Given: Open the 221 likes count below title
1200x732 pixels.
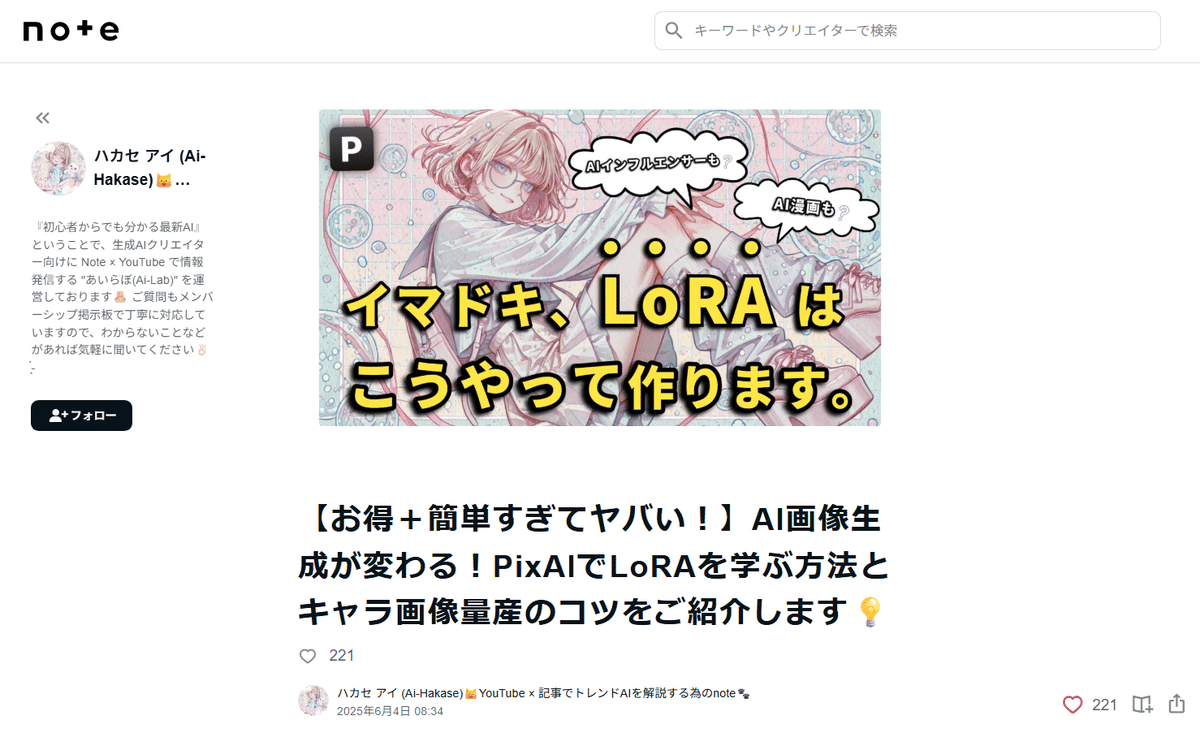Looking at the screenshot, I should tap(342, 656).
